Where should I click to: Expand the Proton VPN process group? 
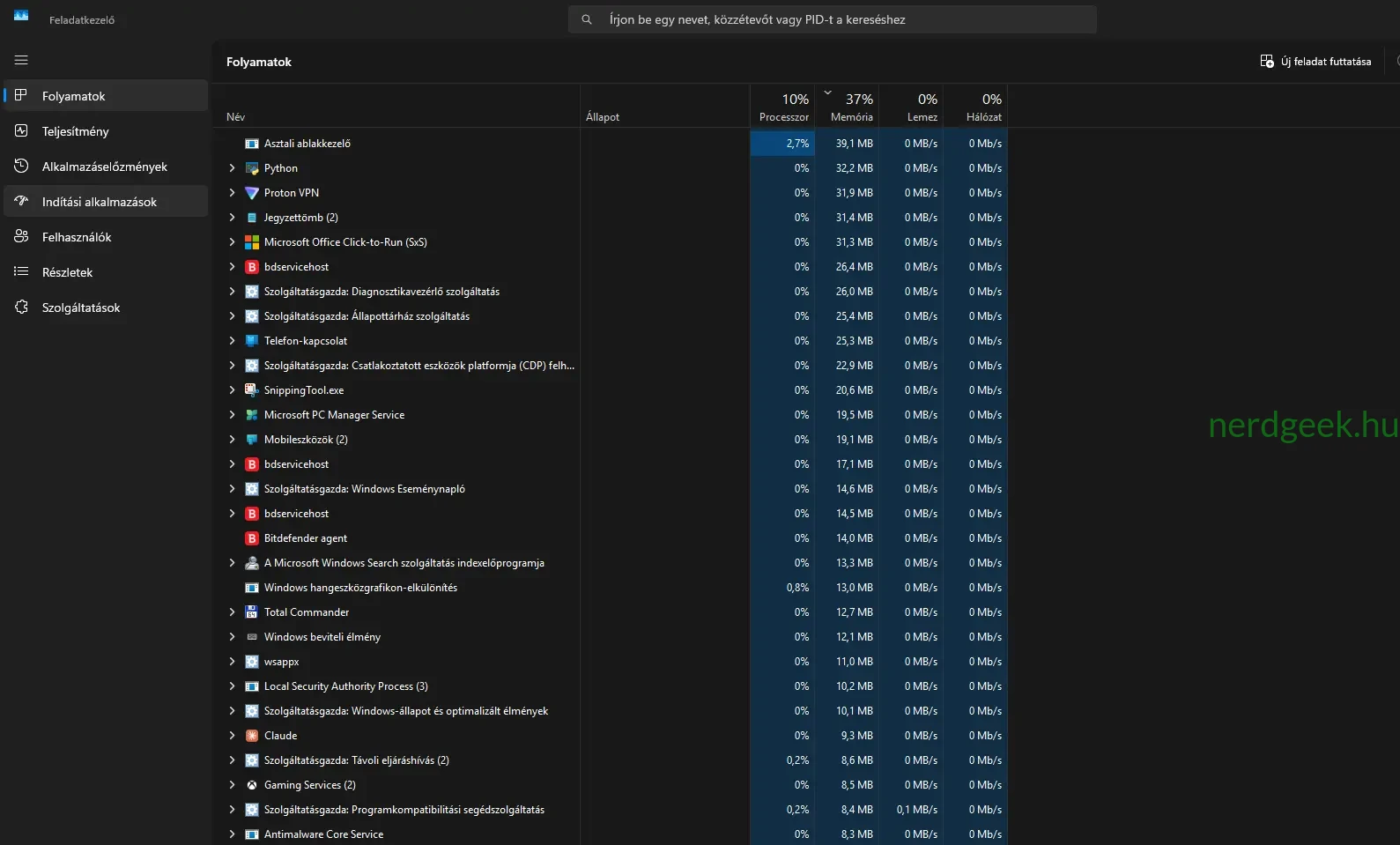[232, 193]
